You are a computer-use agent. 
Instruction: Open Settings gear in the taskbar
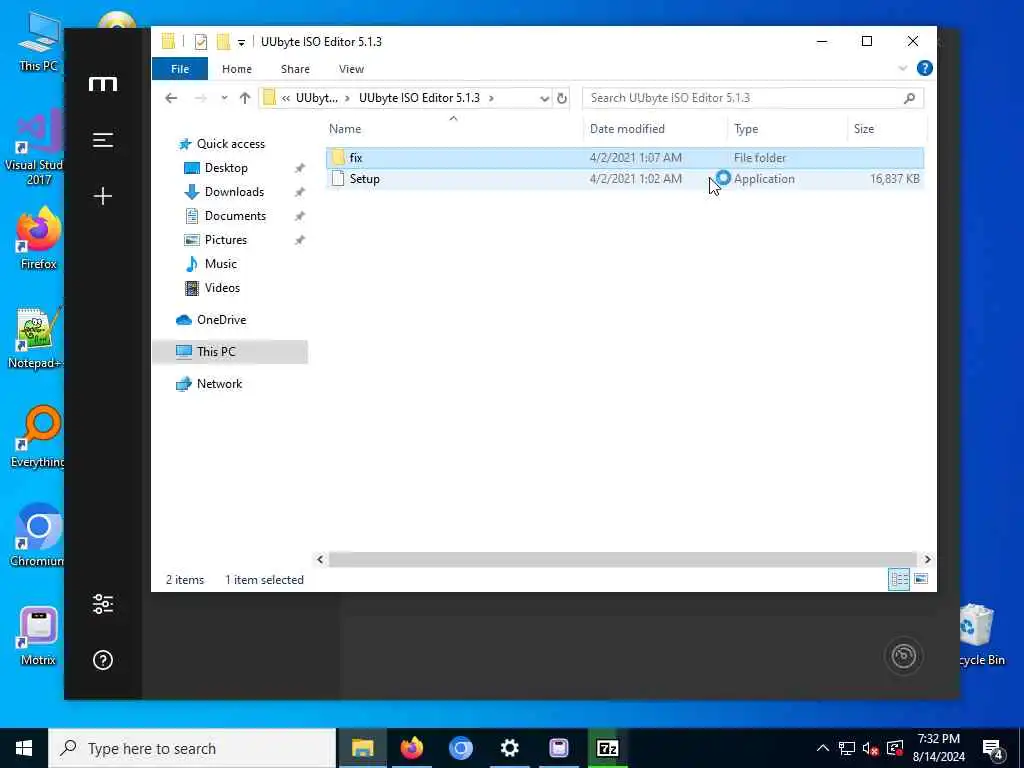pos(509,748)
